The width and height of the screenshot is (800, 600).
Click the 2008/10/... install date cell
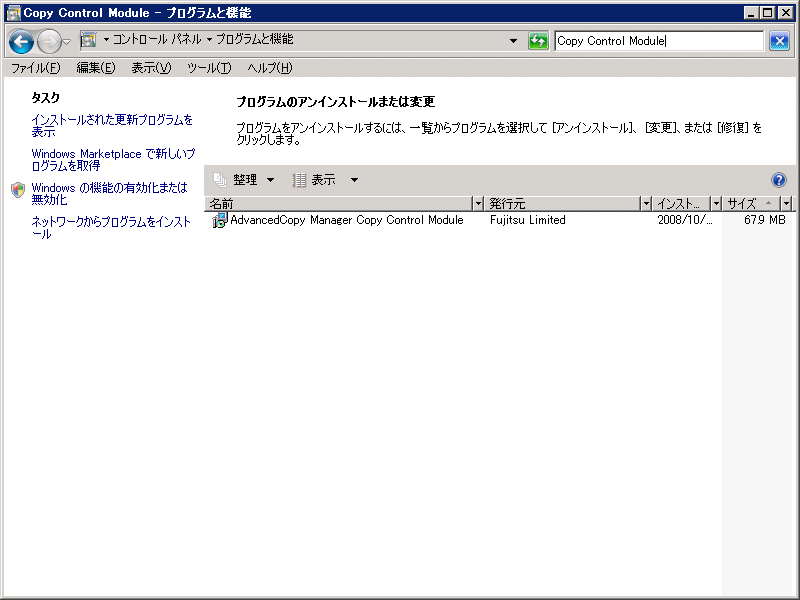(685, 220)
